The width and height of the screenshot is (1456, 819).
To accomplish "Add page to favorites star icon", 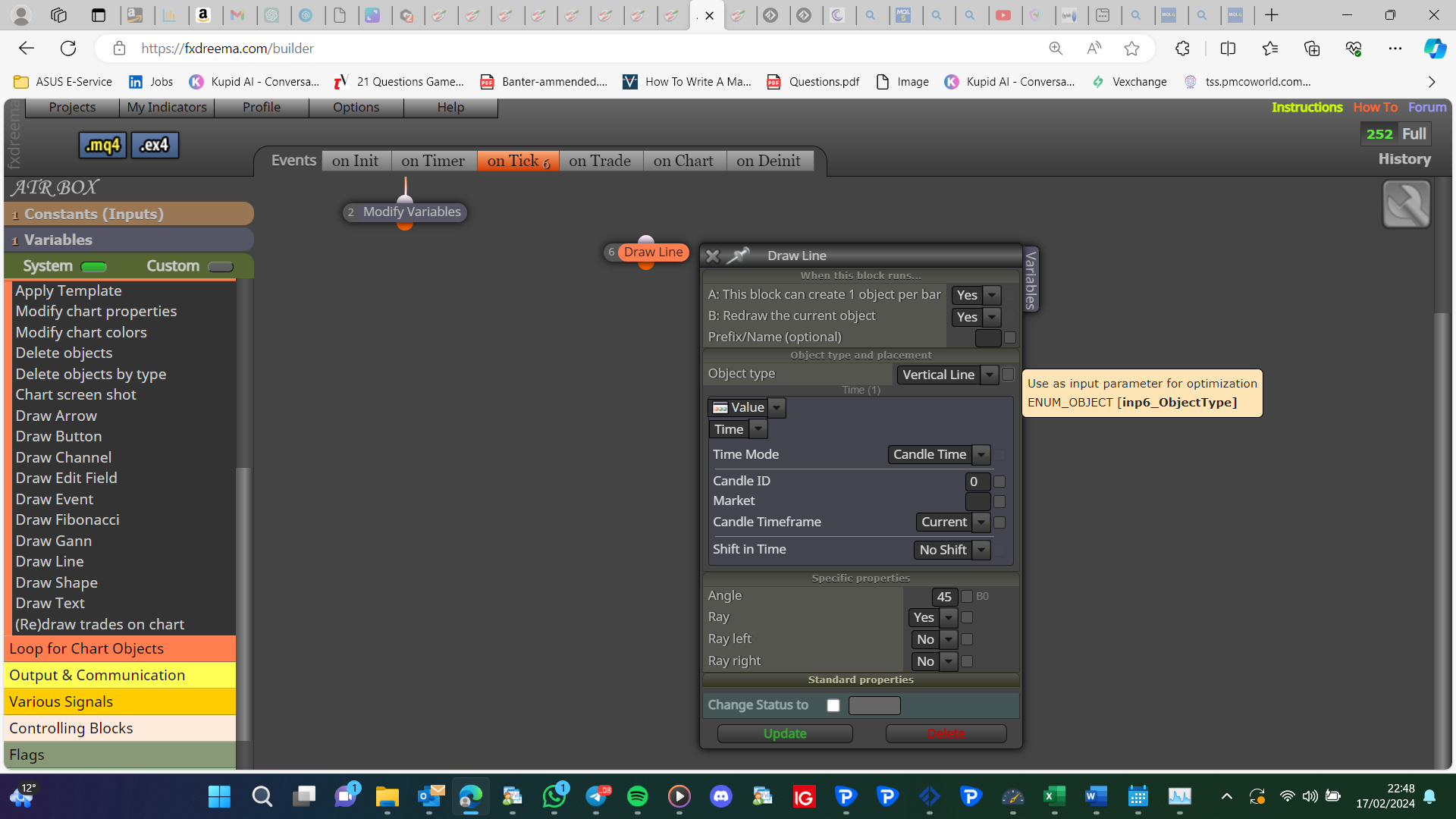I will coord(1131,49).
